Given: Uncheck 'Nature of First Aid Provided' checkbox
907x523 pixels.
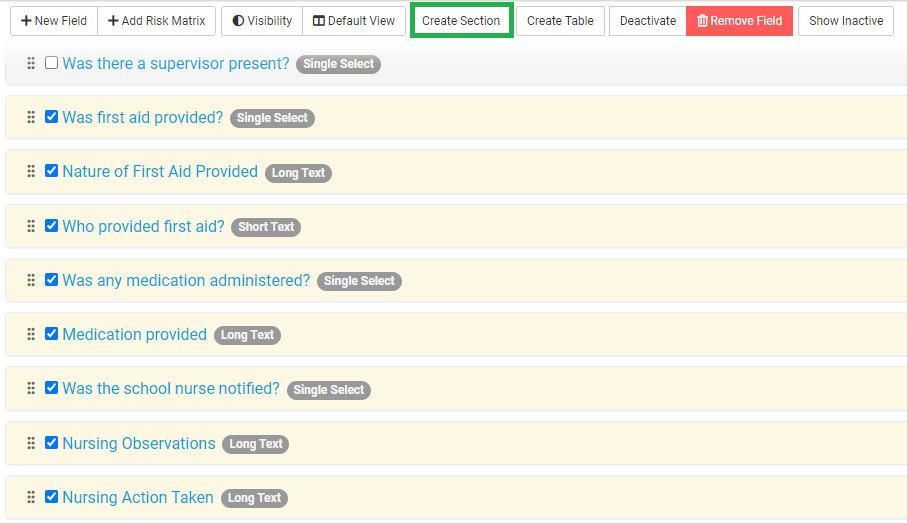Looking at the screenshot, I should [x=51, y=171].
